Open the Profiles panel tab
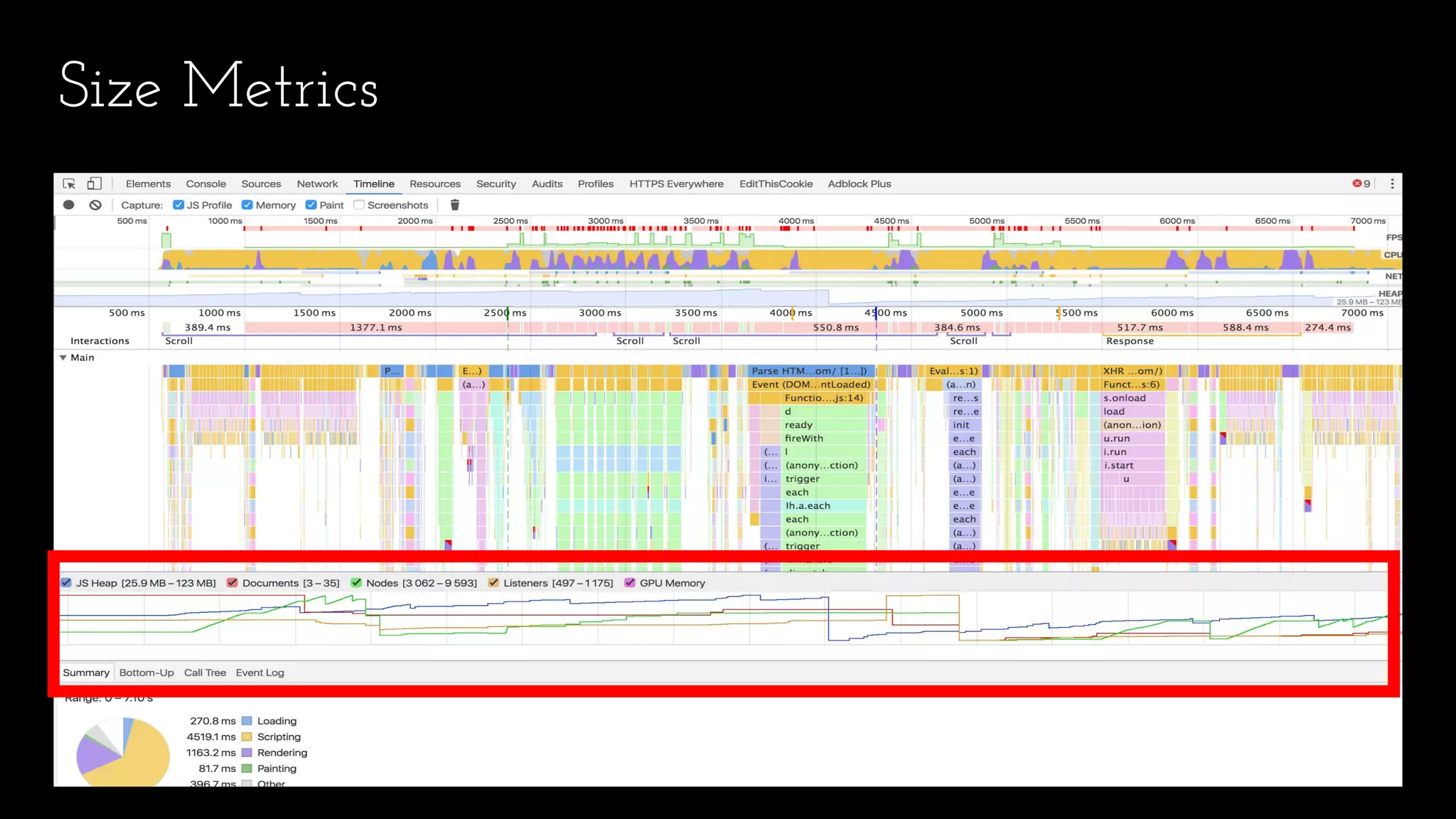Viewport: 1456px width, 819px height. point(595,183)
